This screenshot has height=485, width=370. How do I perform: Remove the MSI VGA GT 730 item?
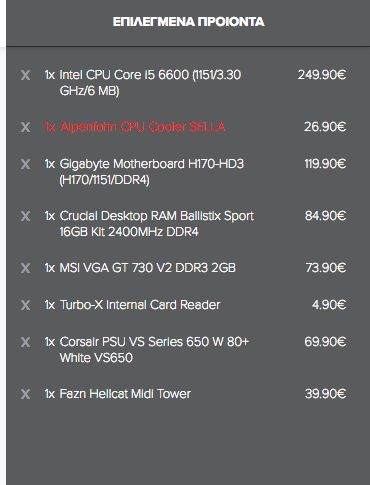(25, 268)
